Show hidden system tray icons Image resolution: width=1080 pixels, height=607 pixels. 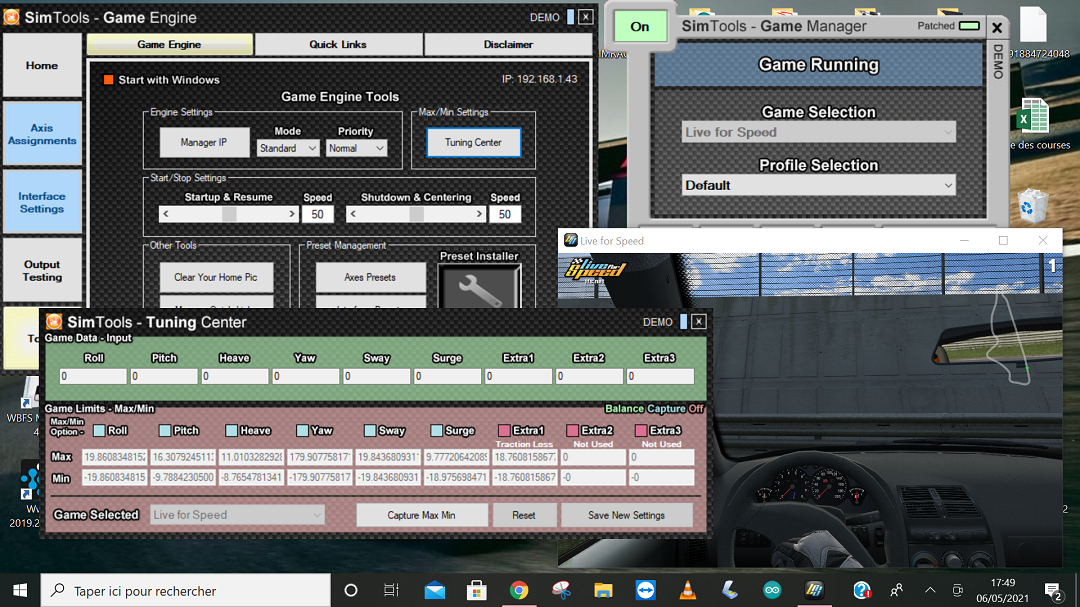tap(930, 590)
